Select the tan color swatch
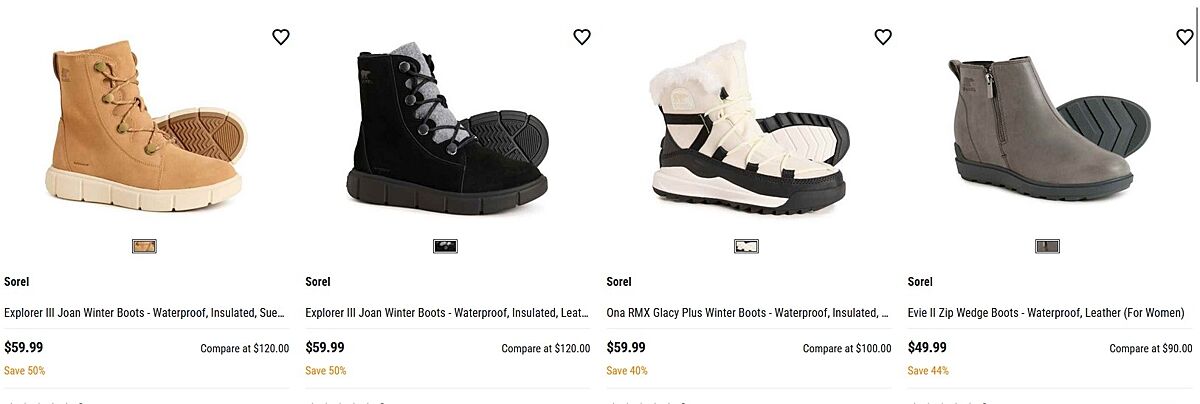 pyautogui.click(x=144, y=246)
